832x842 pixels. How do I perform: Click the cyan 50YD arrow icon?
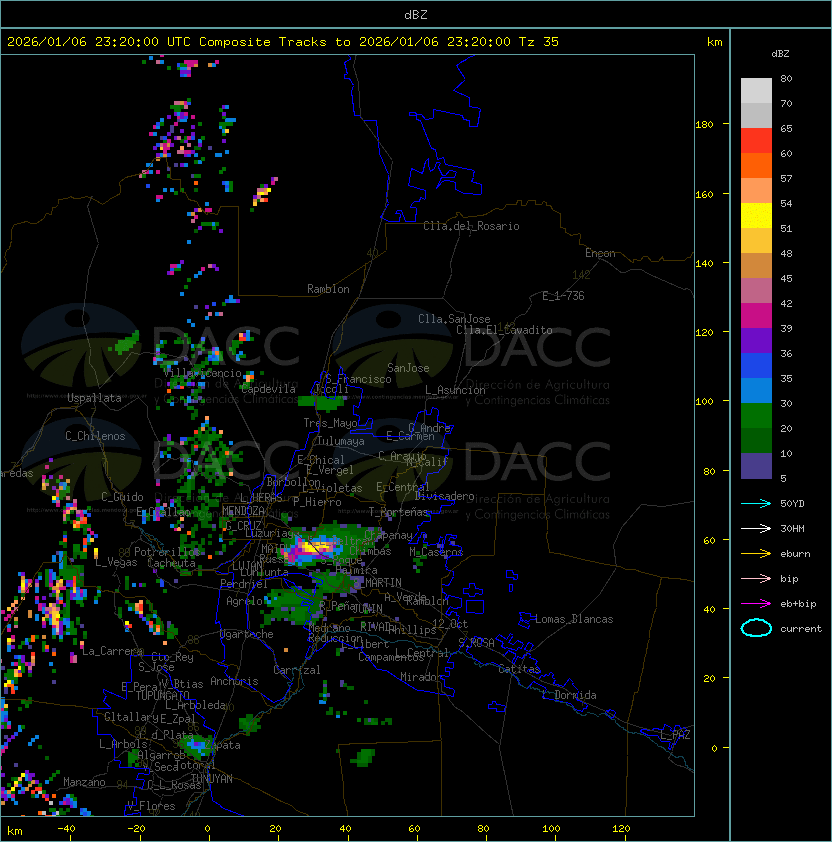click(x=756, y=503)
